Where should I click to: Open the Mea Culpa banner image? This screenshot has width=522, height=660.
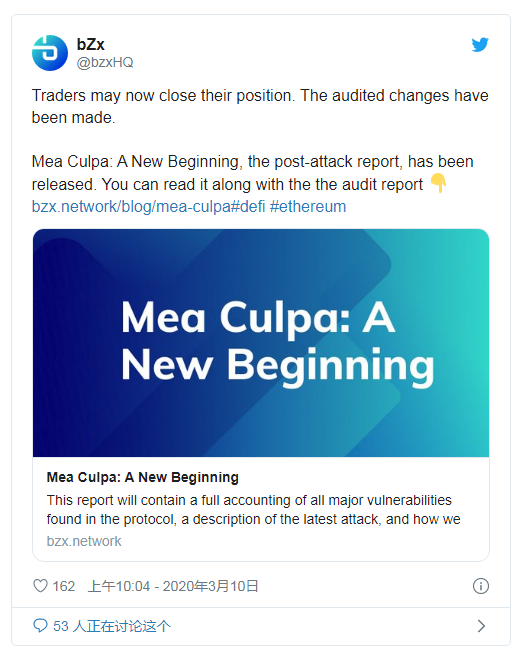261,343
